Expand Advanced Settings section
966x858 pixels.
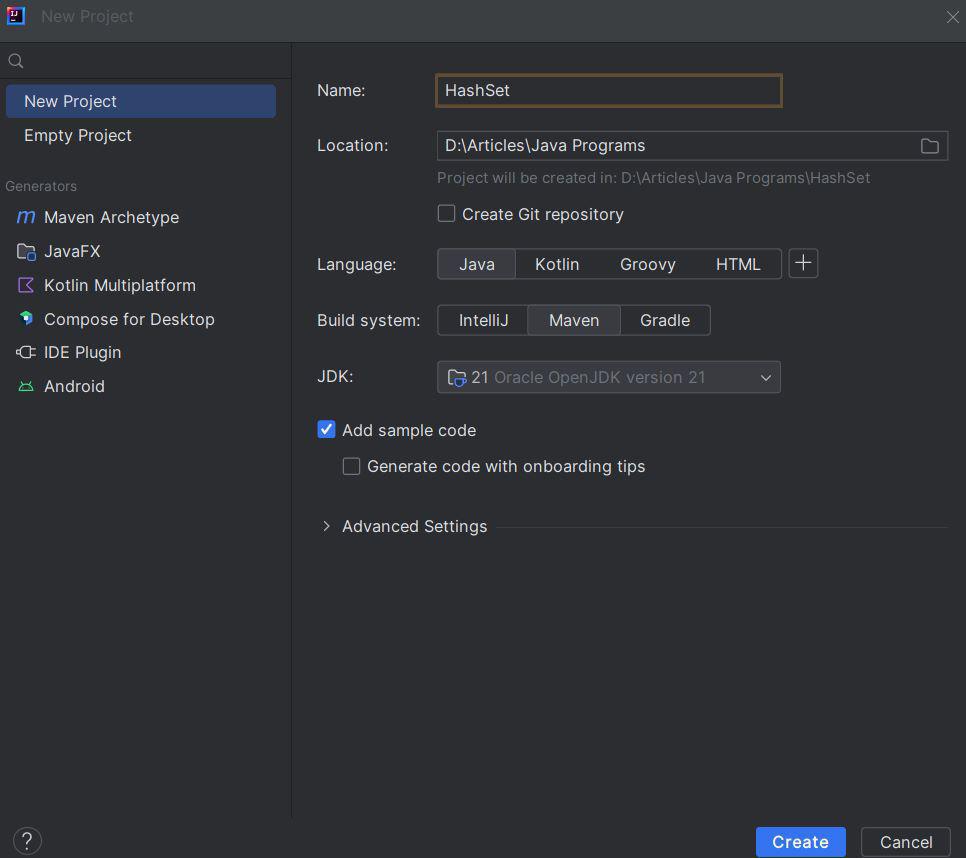tap(326, 526)
